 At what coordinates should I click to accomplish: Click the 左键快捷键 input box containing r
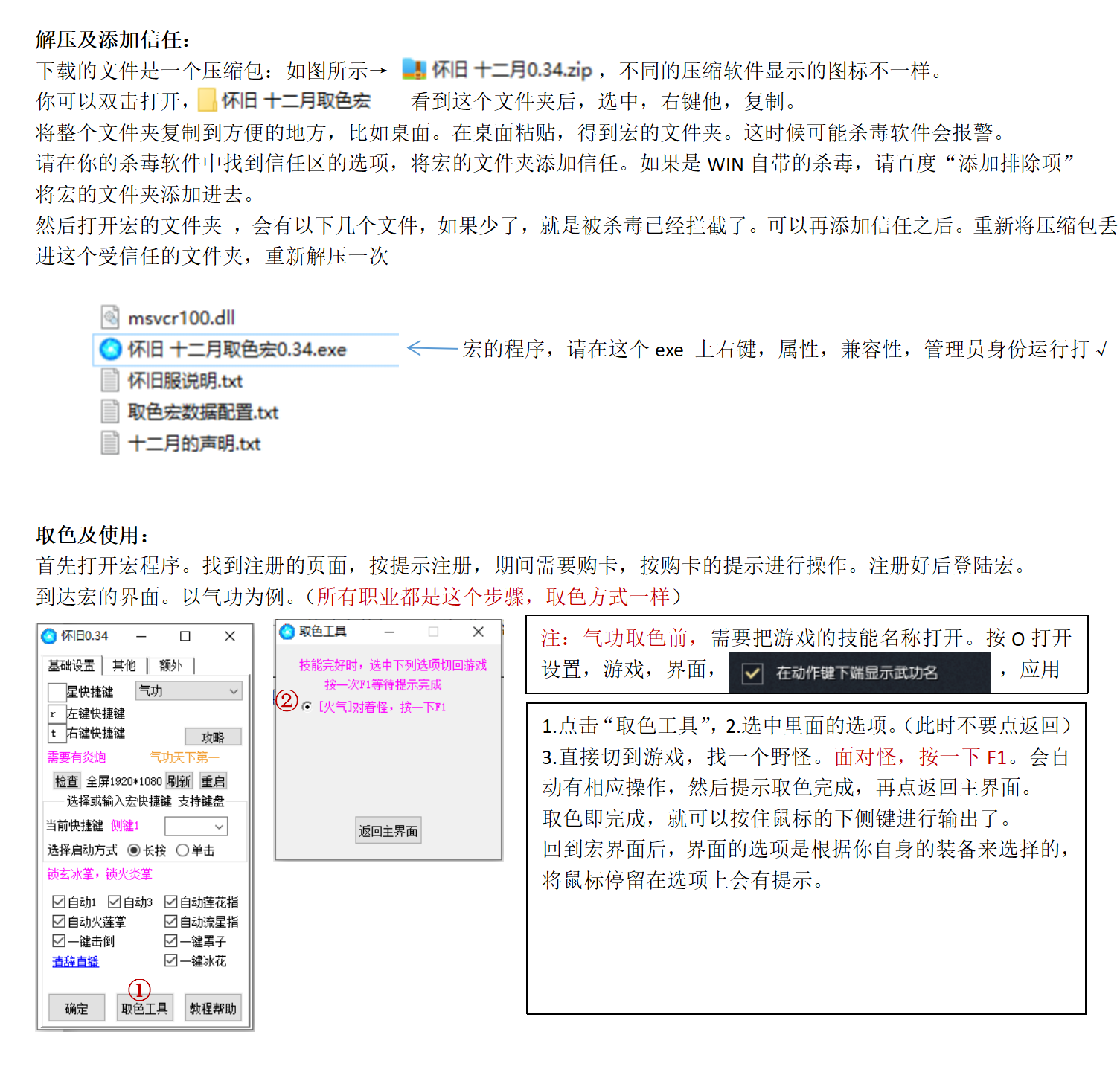click(x=57, y=713)
